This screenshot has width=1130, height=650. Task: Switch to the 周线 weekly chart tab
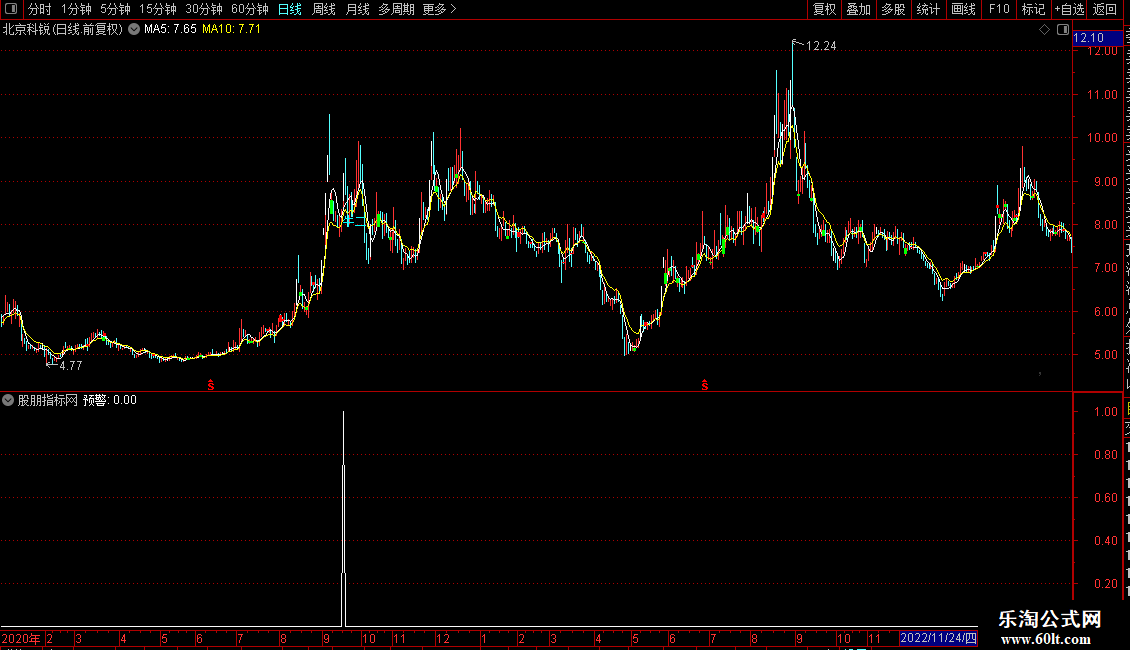click(324, 9)
